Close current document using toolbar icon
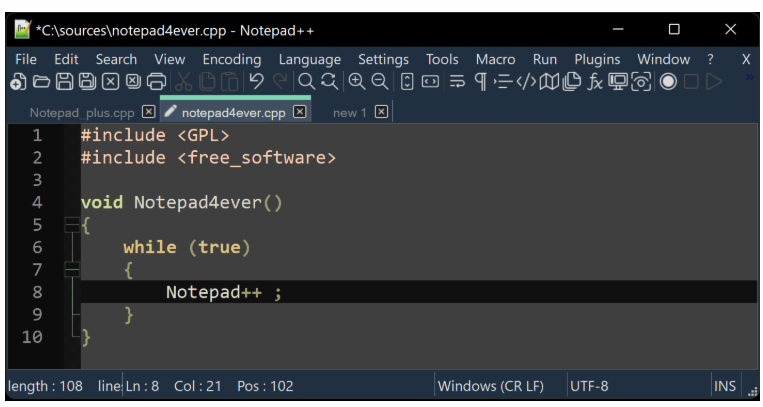Screen dimensions: 763x407 click(x=110, y=81)
